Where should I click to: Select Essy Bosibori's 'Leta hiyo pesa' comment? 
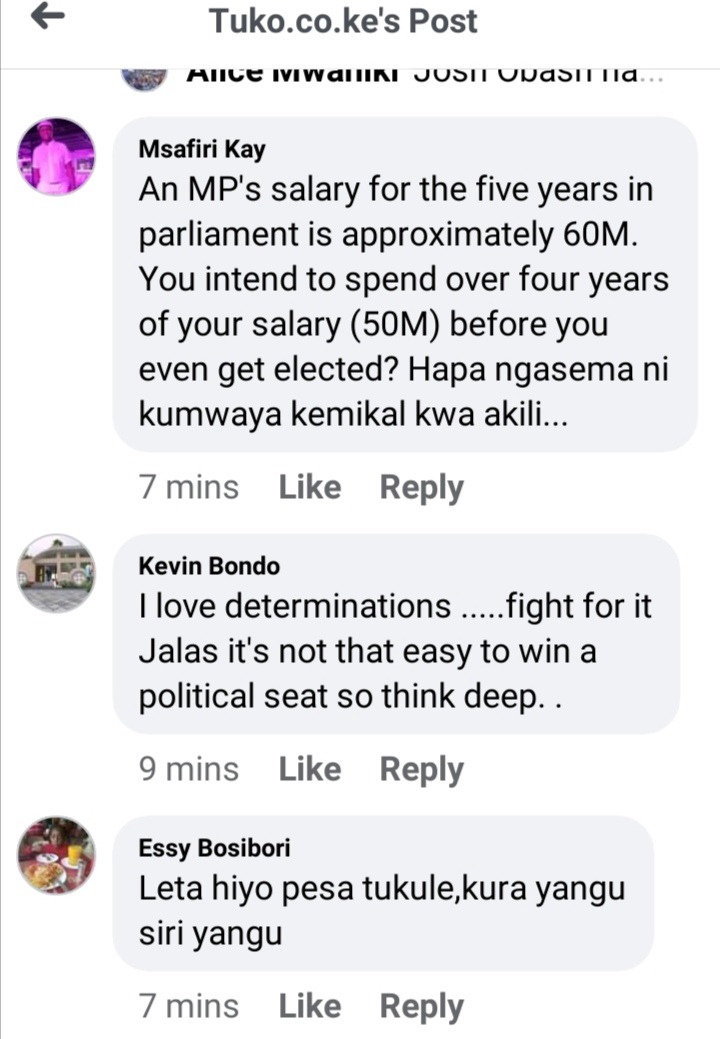(382, 910)
